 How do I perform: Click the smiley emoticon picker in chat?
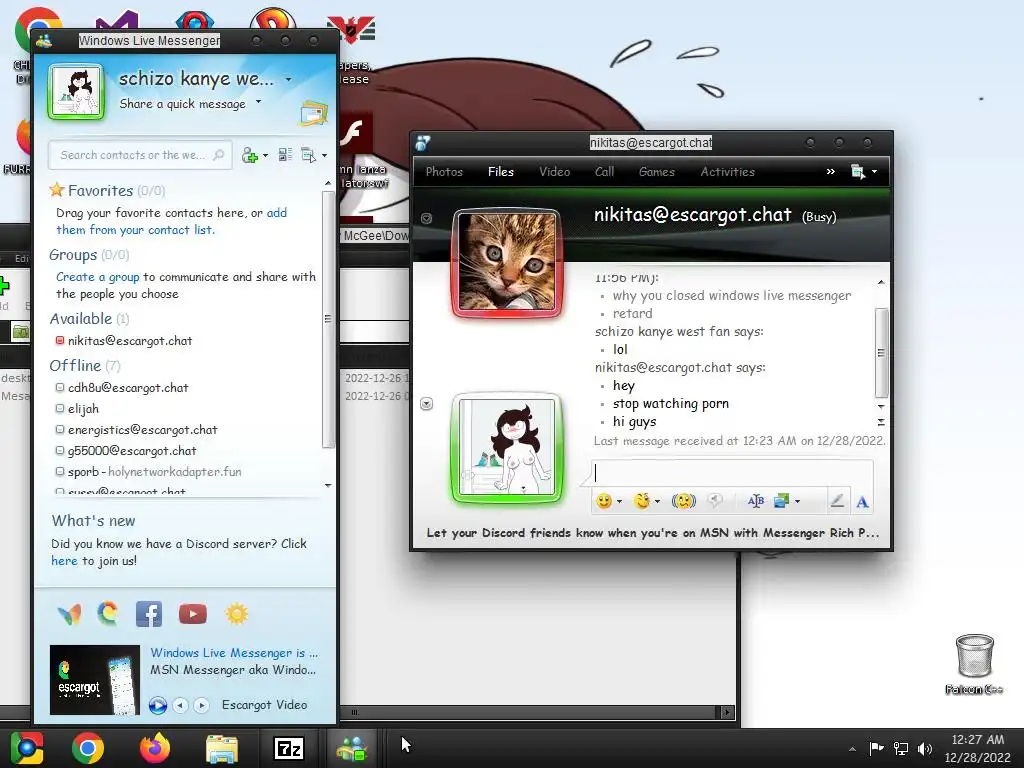point(604,501)
